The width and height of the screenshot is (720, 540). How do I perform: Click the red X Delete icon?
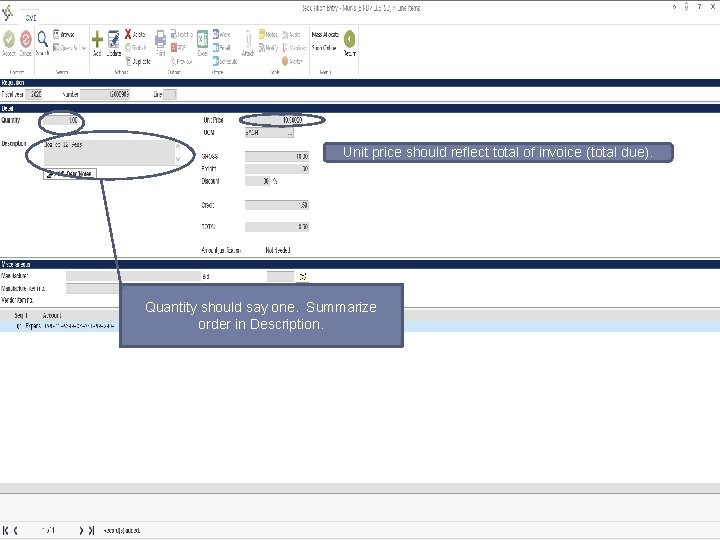(128, 34)
